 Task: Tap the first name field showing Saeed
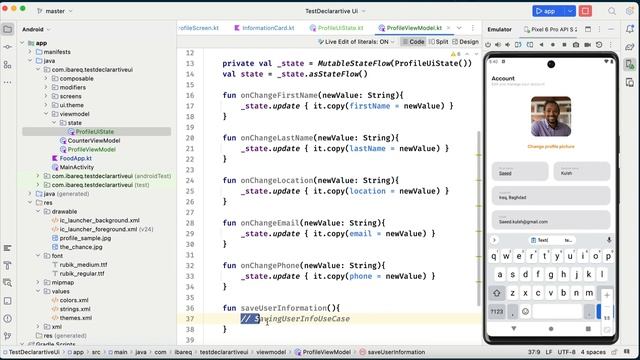[520, 171]
